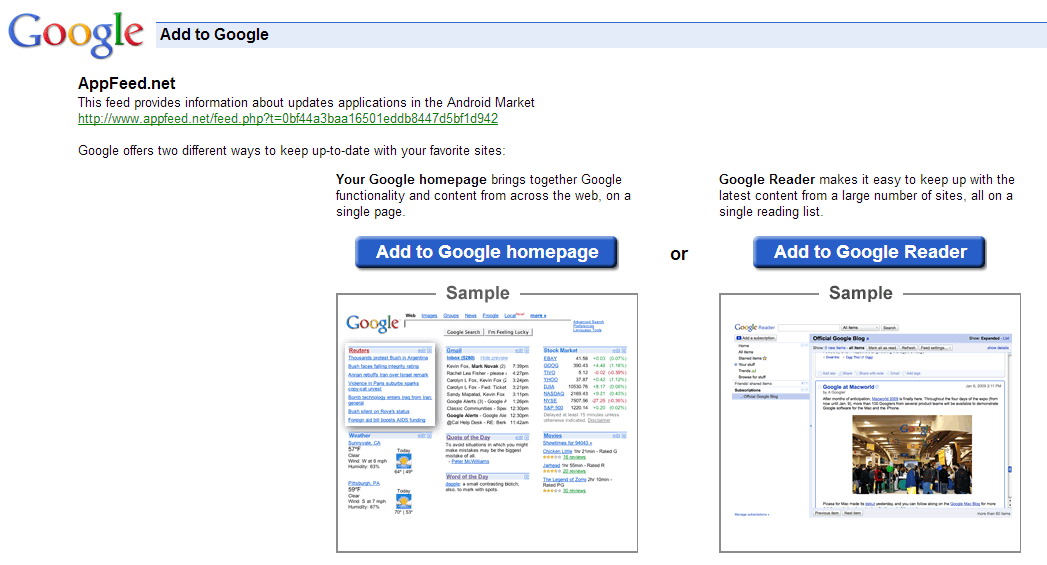Click the Google Search button in the sample
This screenshot has width=1047, height=565.
[x=463, y=332]
